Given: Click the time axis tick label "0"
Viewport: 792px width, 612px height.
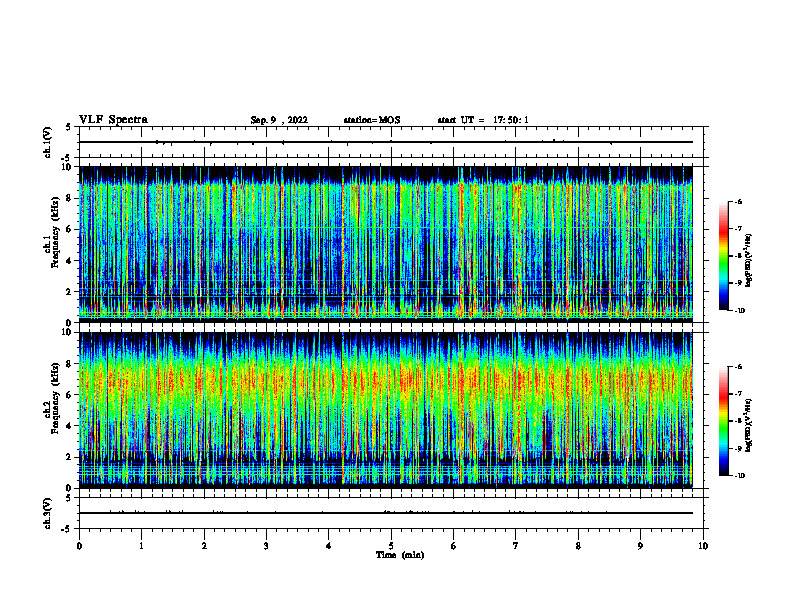Looking at the screenshot, I should tap(79, 546).
